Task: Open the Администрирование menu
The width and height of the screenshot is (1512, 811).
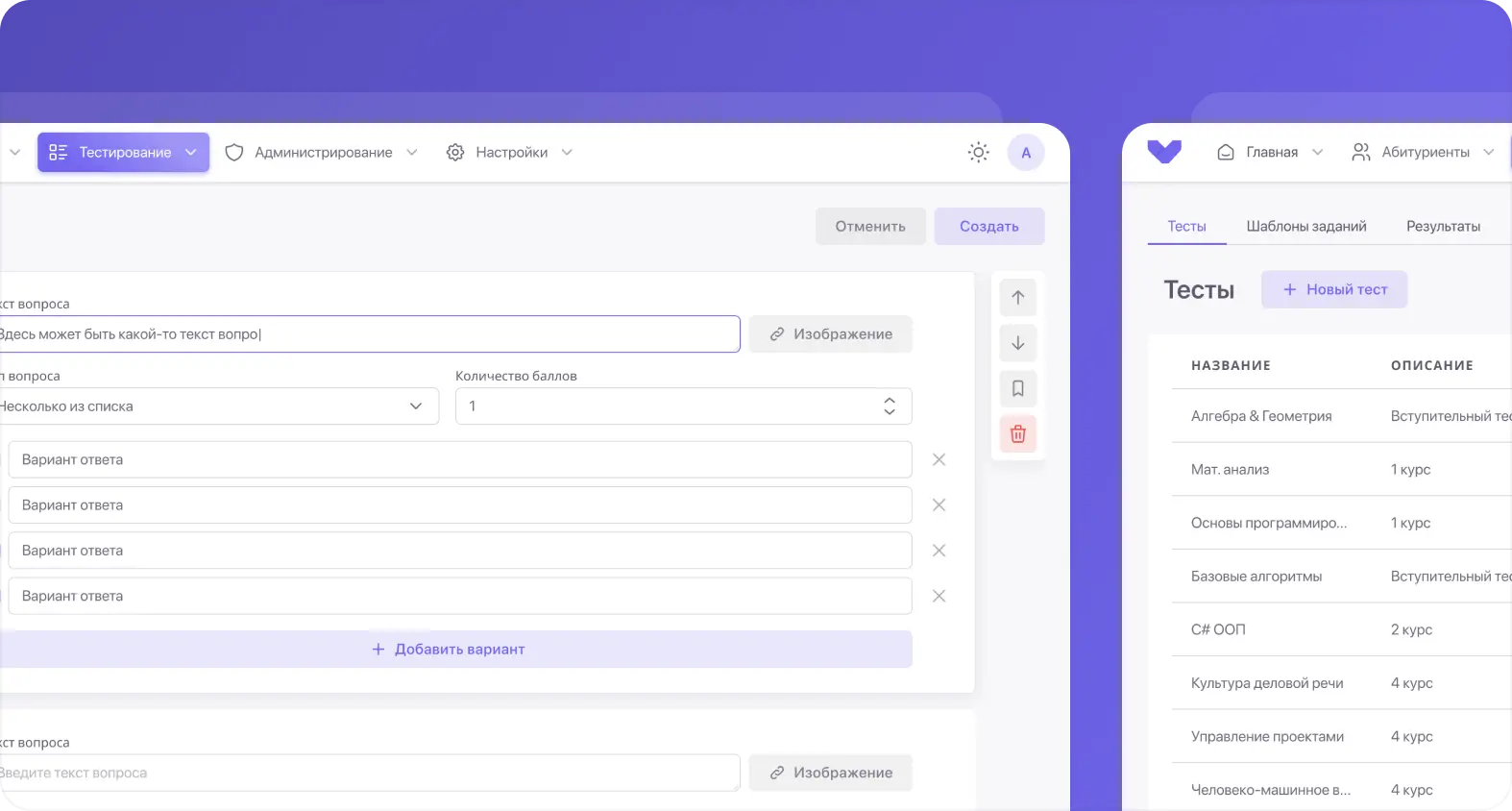Action: point(322,152)
